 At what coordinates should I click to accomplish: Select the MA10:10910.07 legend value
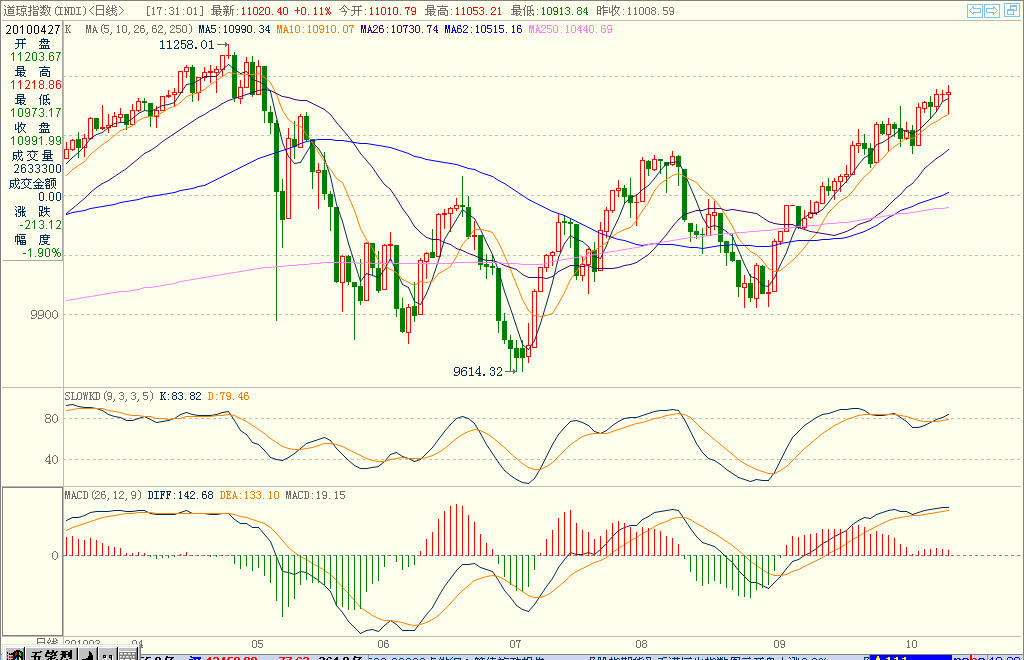(x=315, y=29)
